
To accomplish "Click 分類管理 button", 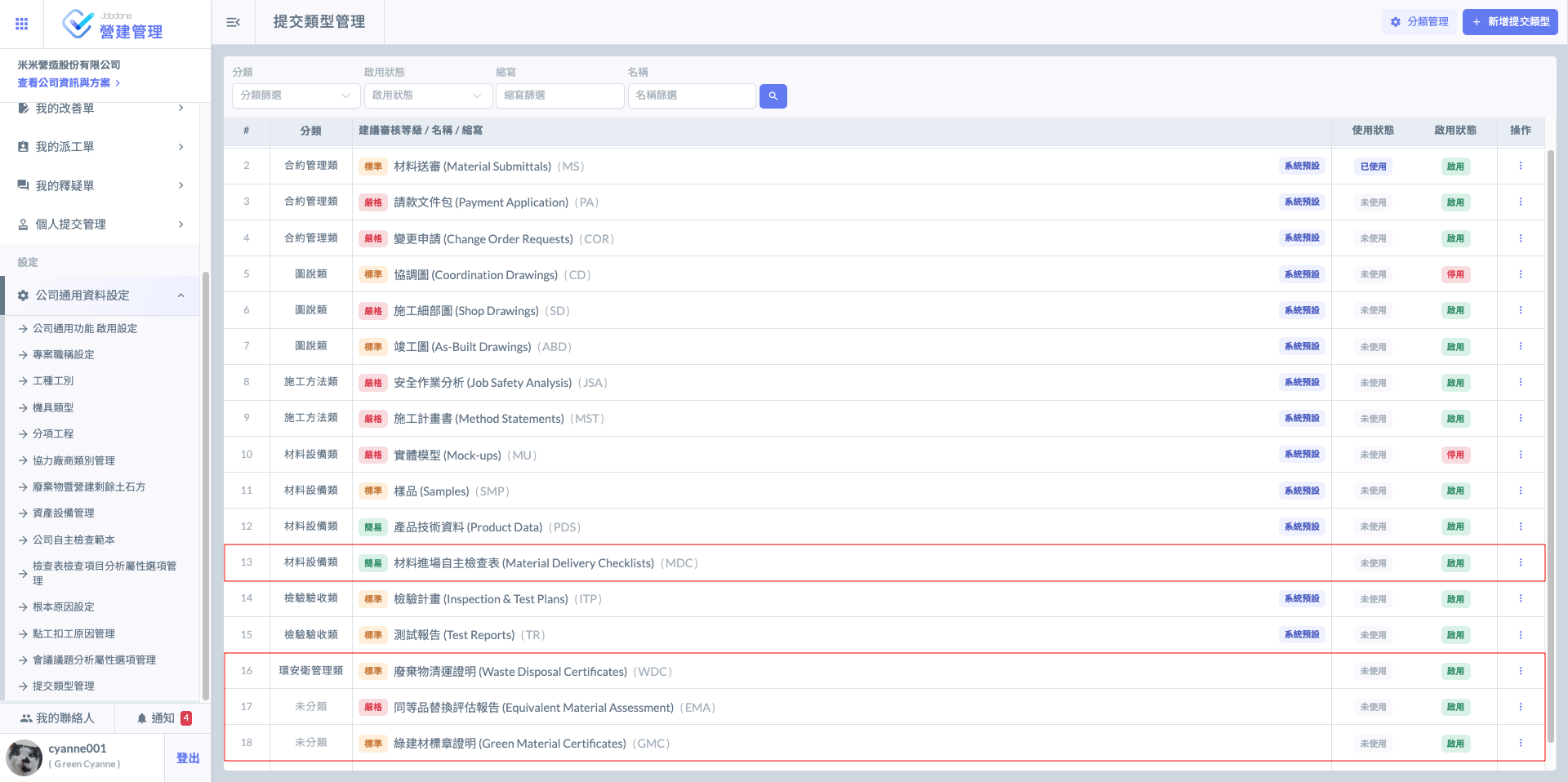I will 1419,22.
